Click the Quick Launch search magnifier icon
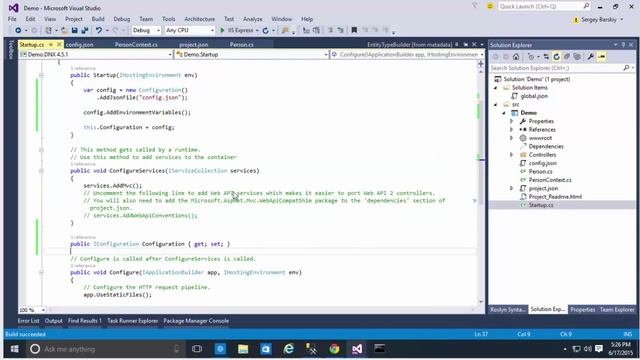The height and width of the screenshot is (360, 640). click(x=586, y=6)
